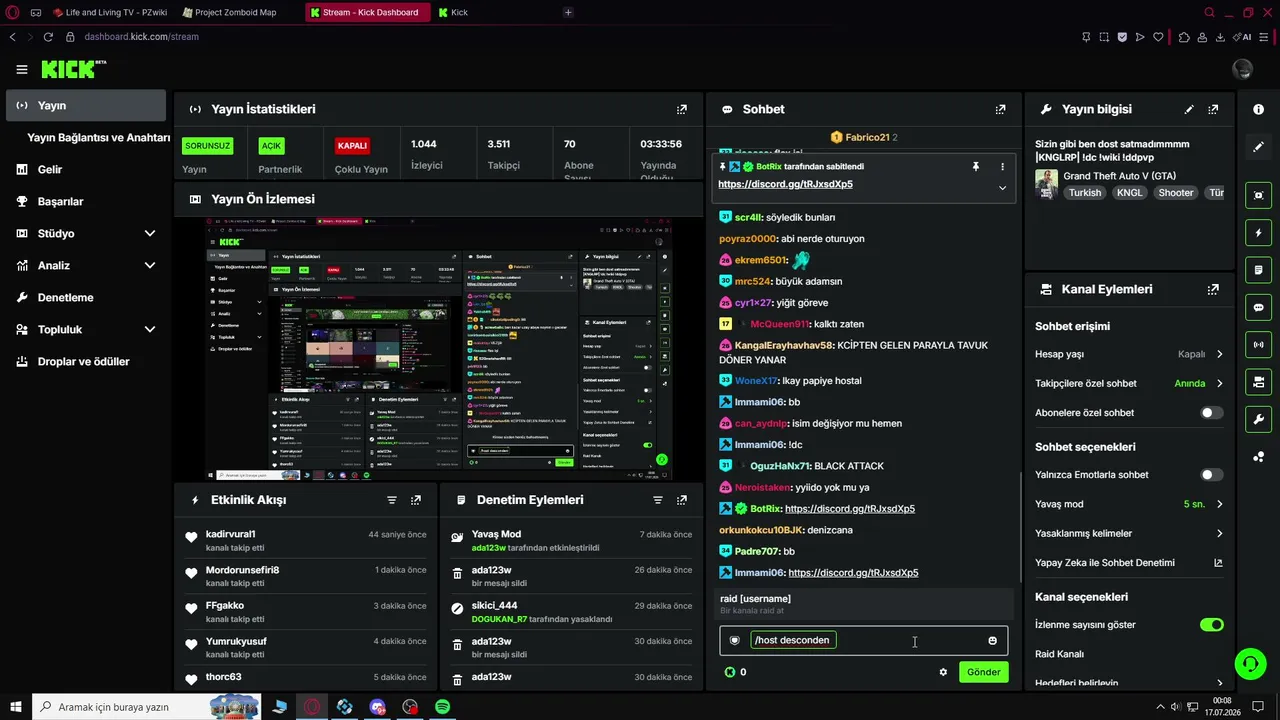This screenshot has height=720, width=1280.
Task: Click the KNGL stream tag
Action: pyautogui.click(x=1130, y=193)
